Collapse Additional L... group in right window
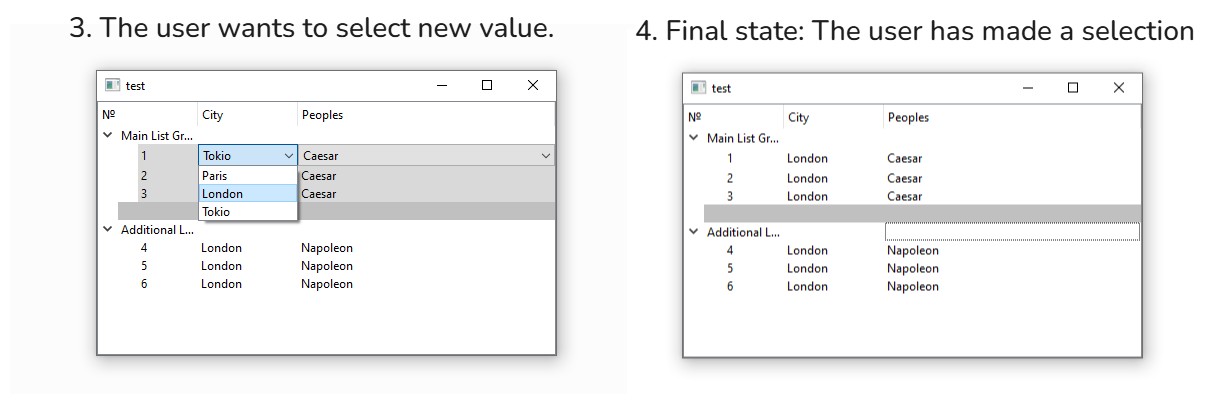This screenshot has height=411, width=1212. pyautogui.click(x=693, y=232)
